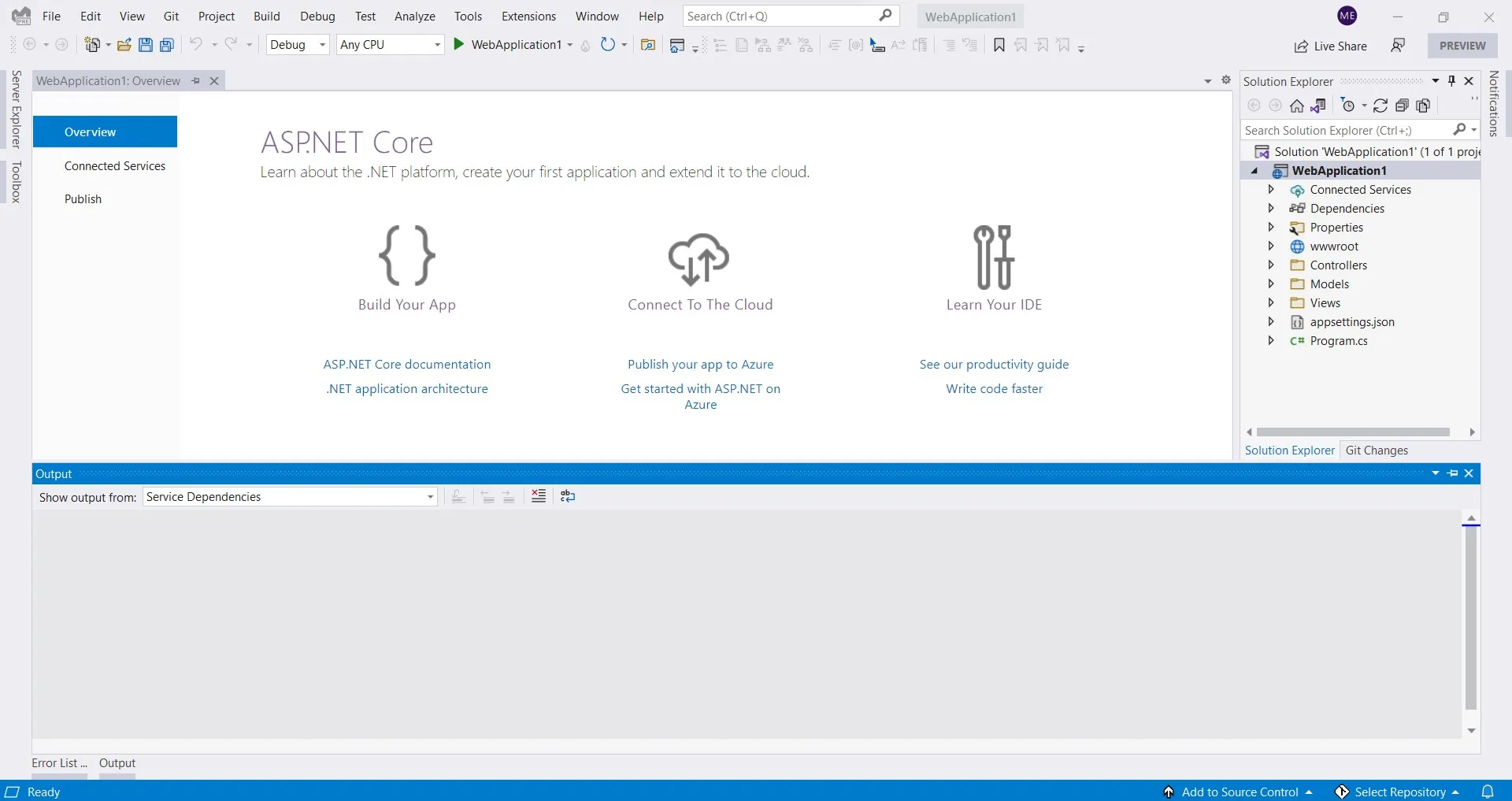Expand the Connected Services tree node
1512x801 pixels.
[1271, 189]
